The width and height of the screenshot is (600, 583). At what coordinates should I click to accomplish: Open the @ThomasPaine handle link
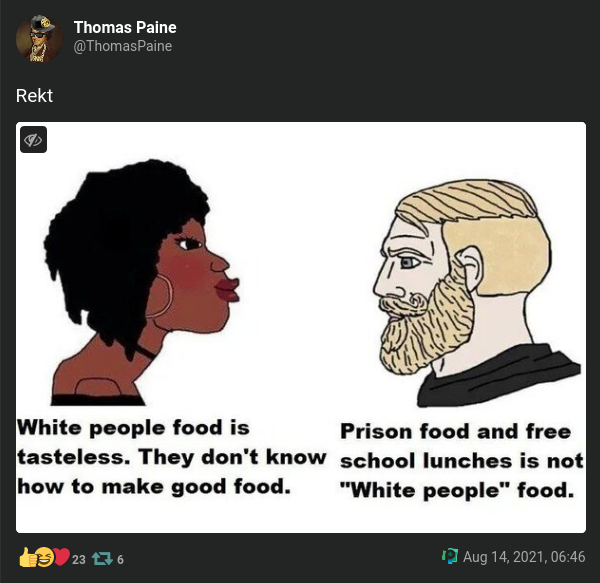[x=122, y=46]
